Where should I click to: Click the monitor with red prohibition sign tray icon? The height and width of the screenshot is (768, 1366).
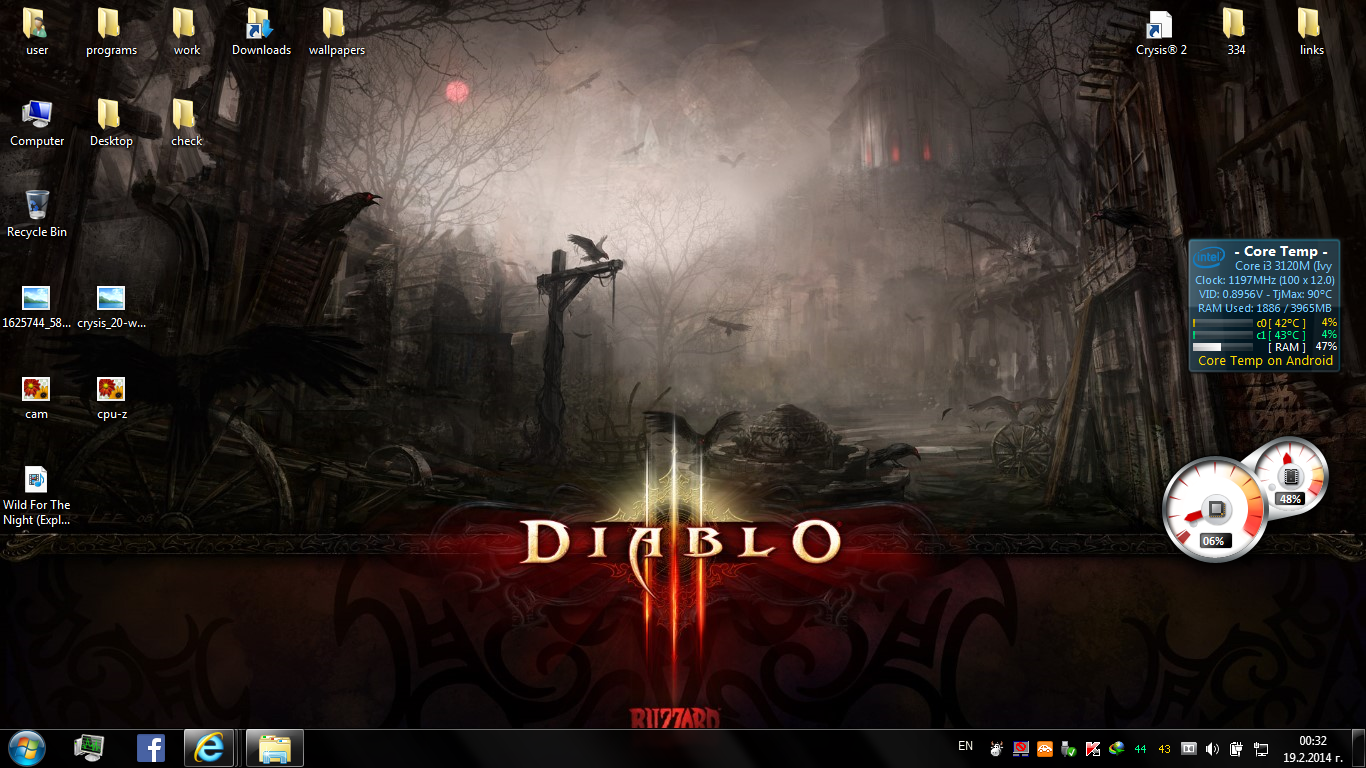pos(1021,748)
